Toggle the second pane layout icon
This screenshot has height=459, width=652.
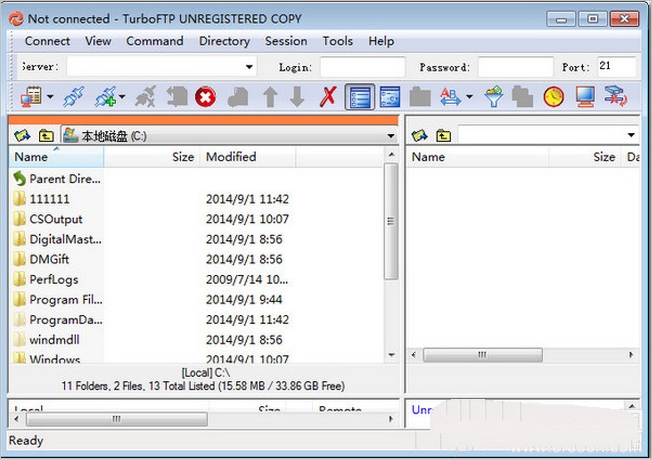390,97
